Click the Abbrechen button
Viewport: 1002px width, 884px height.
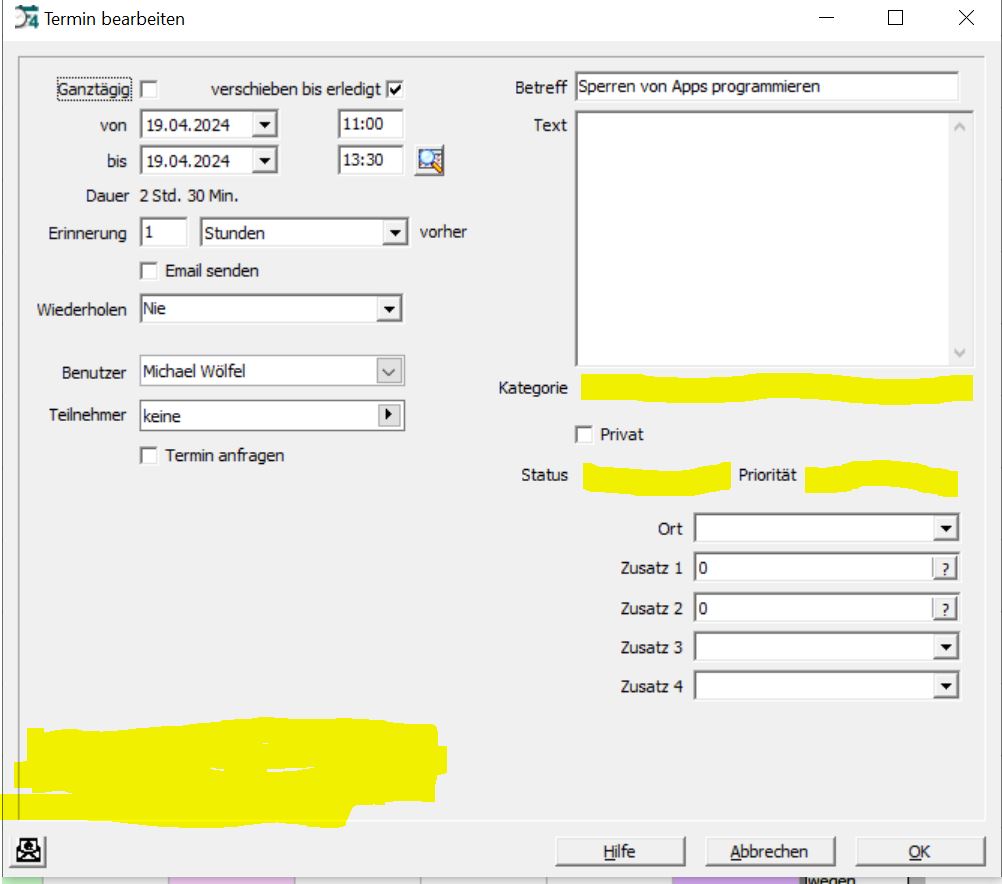[x=769, y=851]
